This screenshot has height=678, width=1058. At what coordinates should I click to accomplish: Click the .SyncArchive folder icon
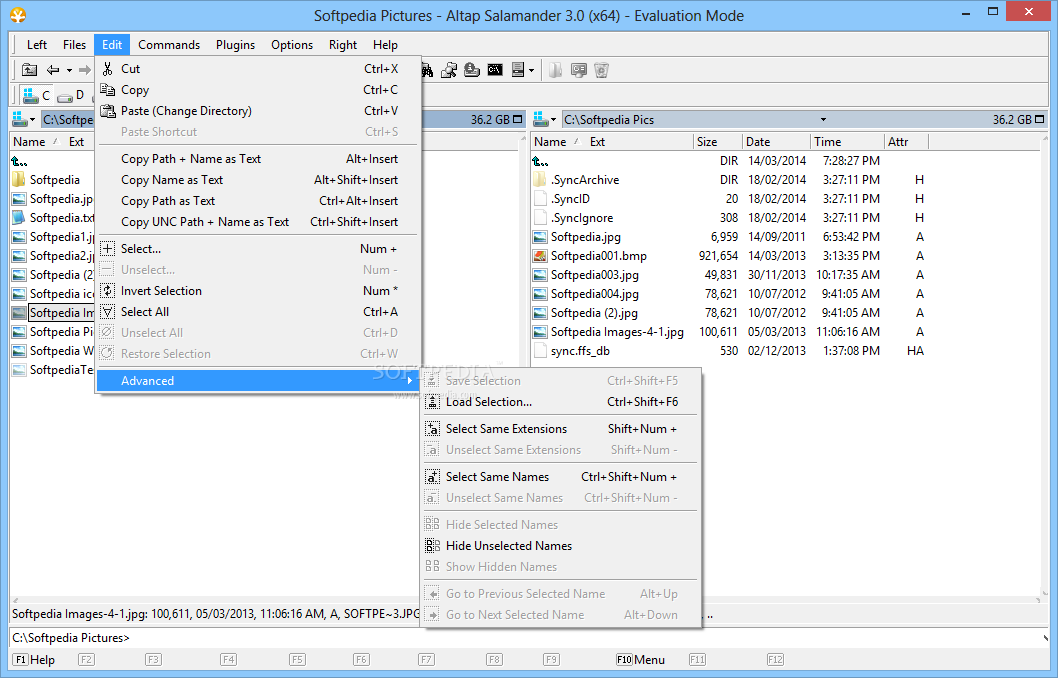(540, 179)
